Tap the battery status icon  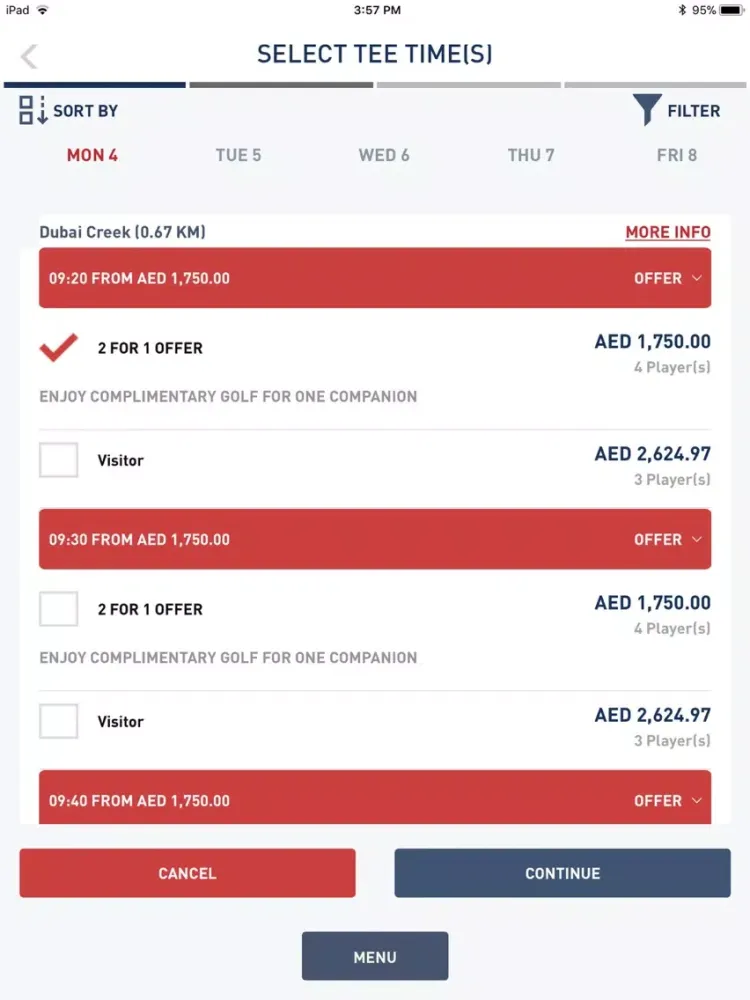pyautogui.click(x=731, y=10)
